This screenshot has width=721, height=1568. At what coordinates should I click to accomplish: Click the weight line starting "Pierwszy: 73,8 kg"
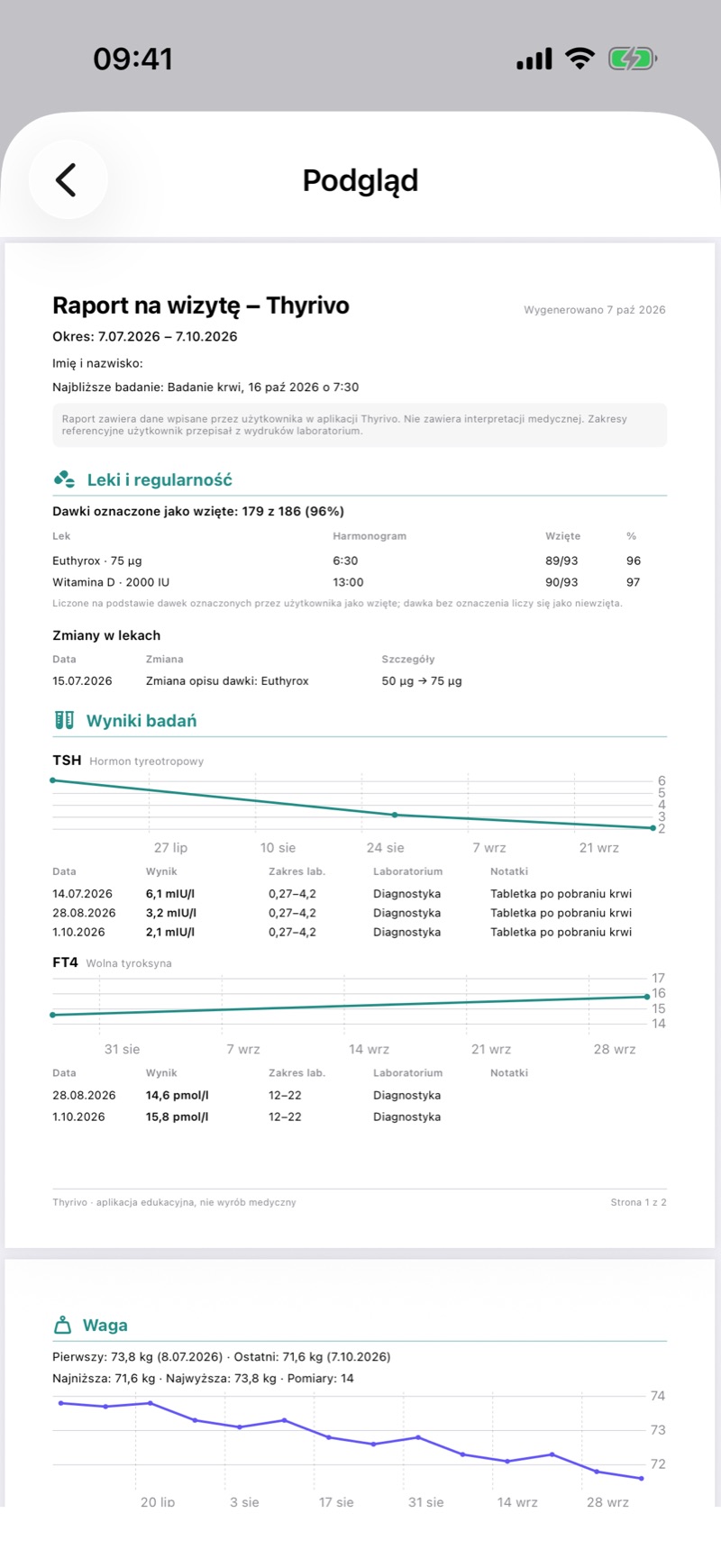(222, 1357)
